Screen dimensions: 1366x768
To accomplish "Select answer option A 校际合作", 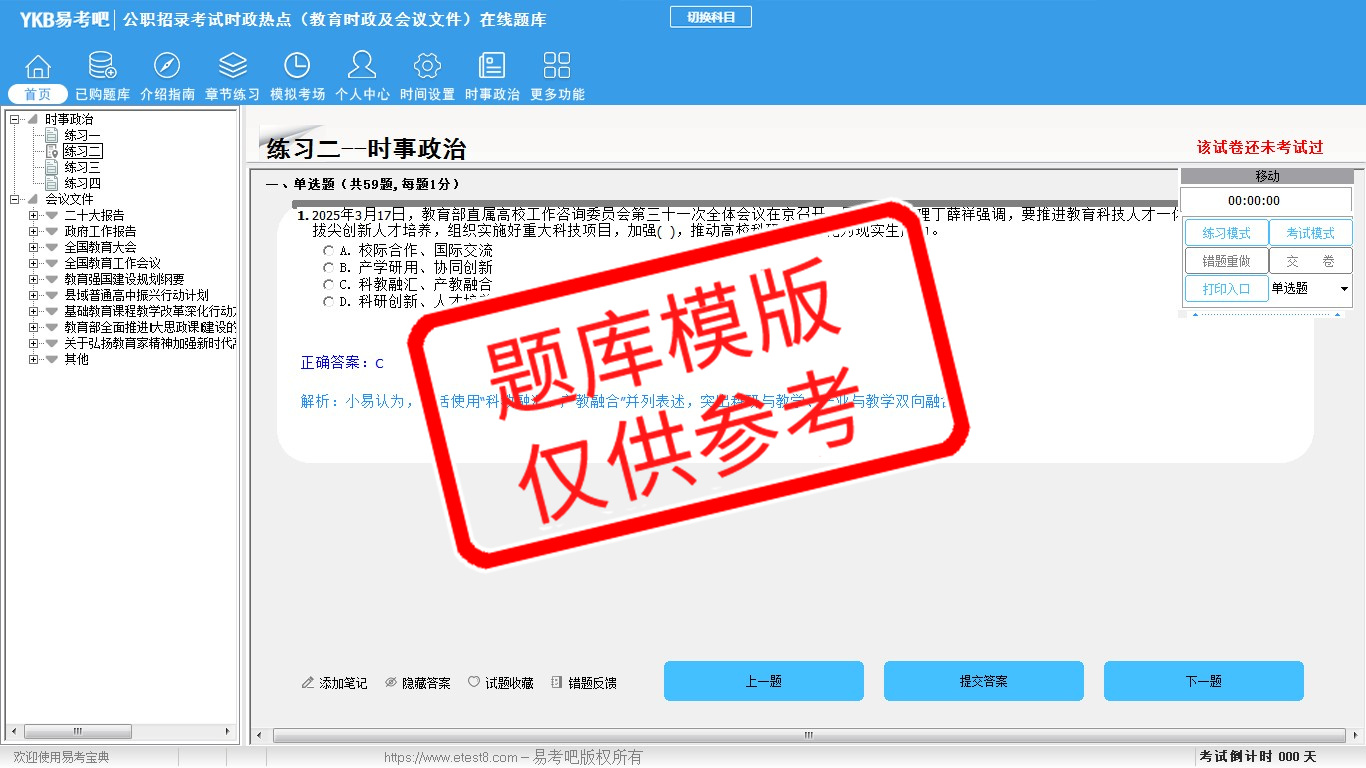I will [329, 251].
